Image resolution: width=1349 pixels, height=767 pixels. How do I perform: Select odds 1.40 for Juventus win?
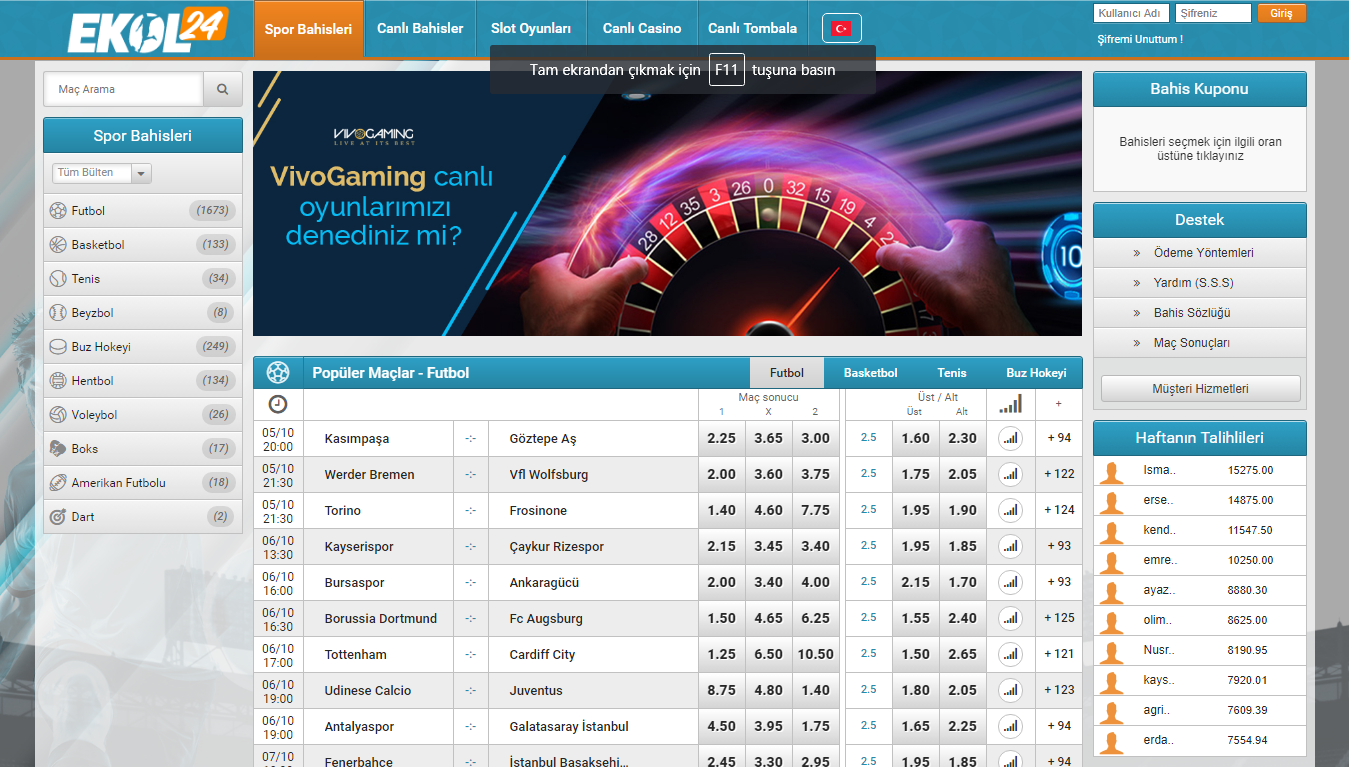815,690
